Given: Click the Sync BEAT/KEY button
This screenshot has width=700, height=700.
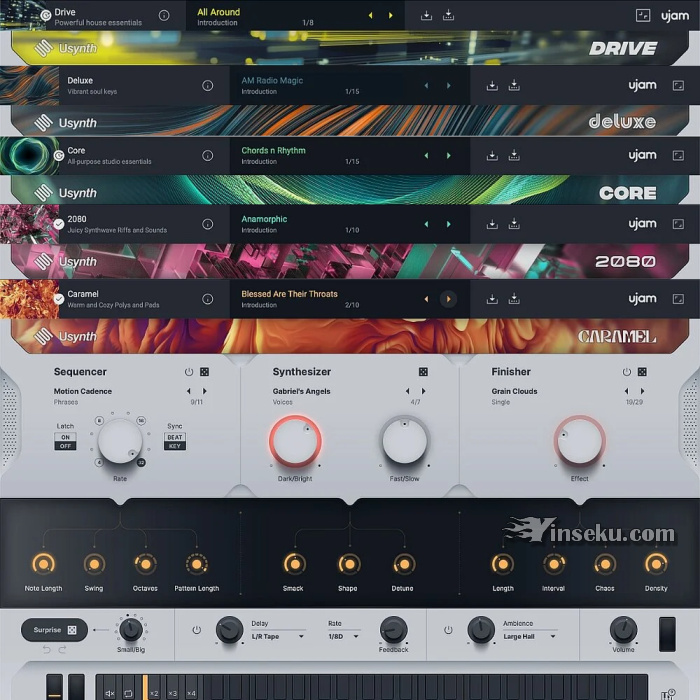Looking at the screenshot, I should [x=174, y=441].
